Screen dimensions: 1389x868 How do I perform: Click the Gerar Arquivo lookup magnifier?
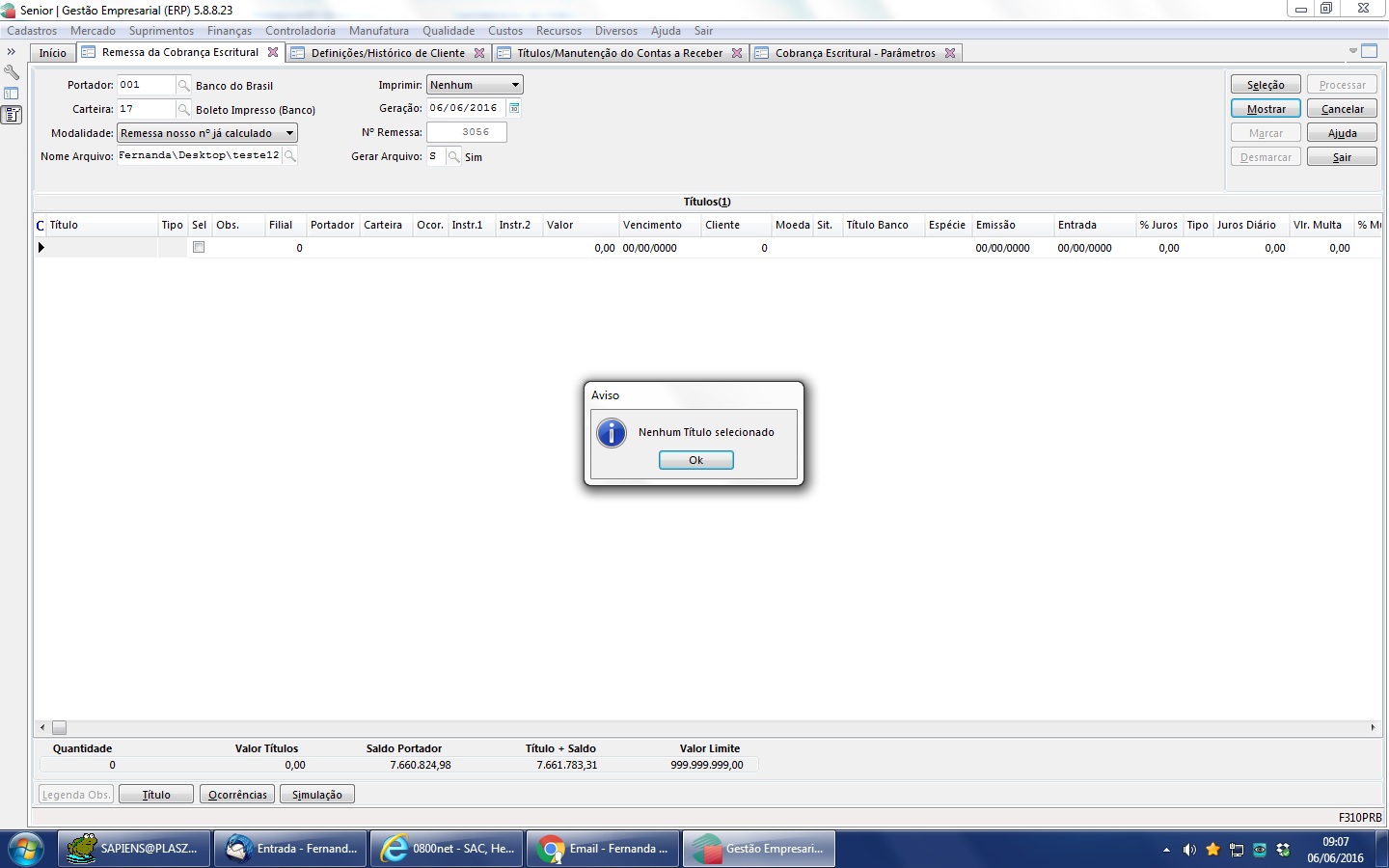pyautogui.click(x=453, y=157)
